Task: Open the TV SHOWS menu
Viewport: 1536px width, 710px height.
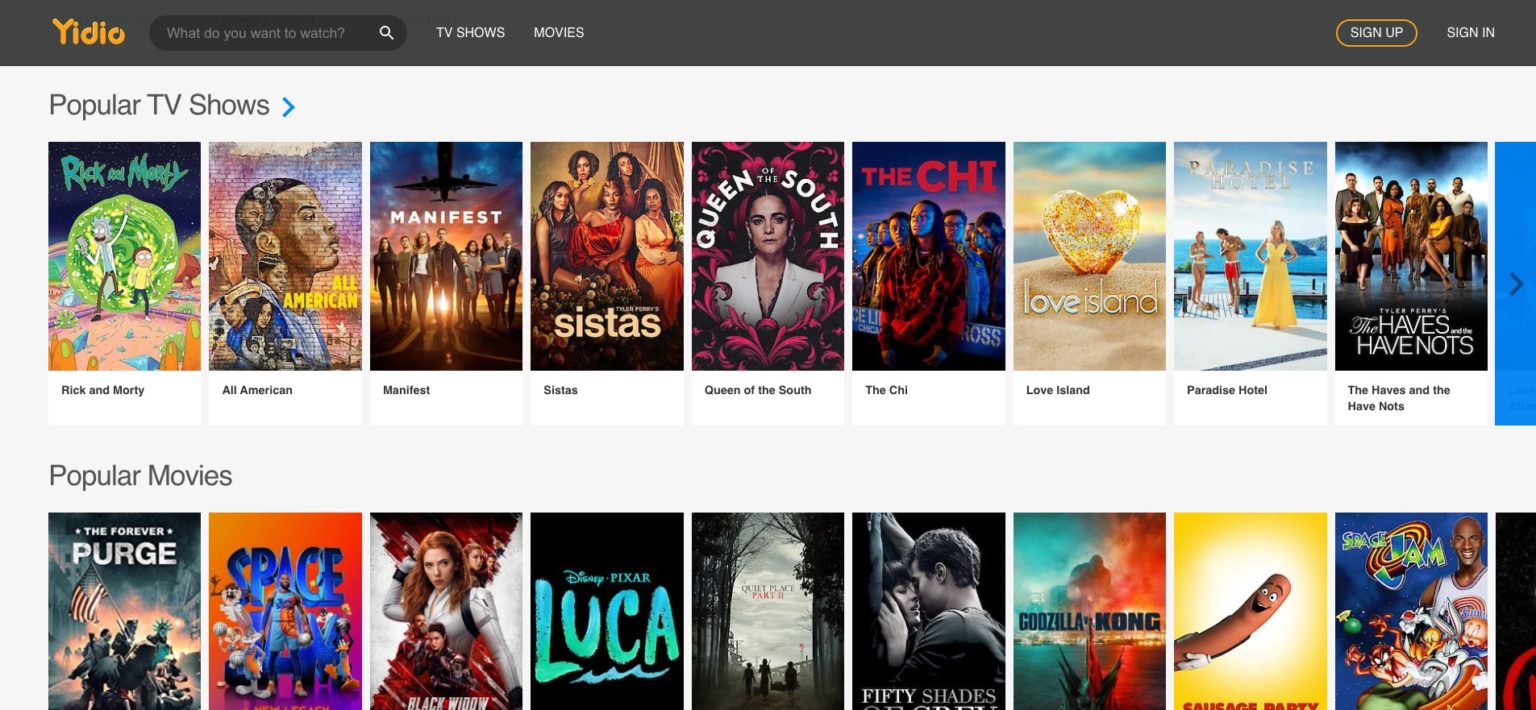Action: tap(469, 32)
